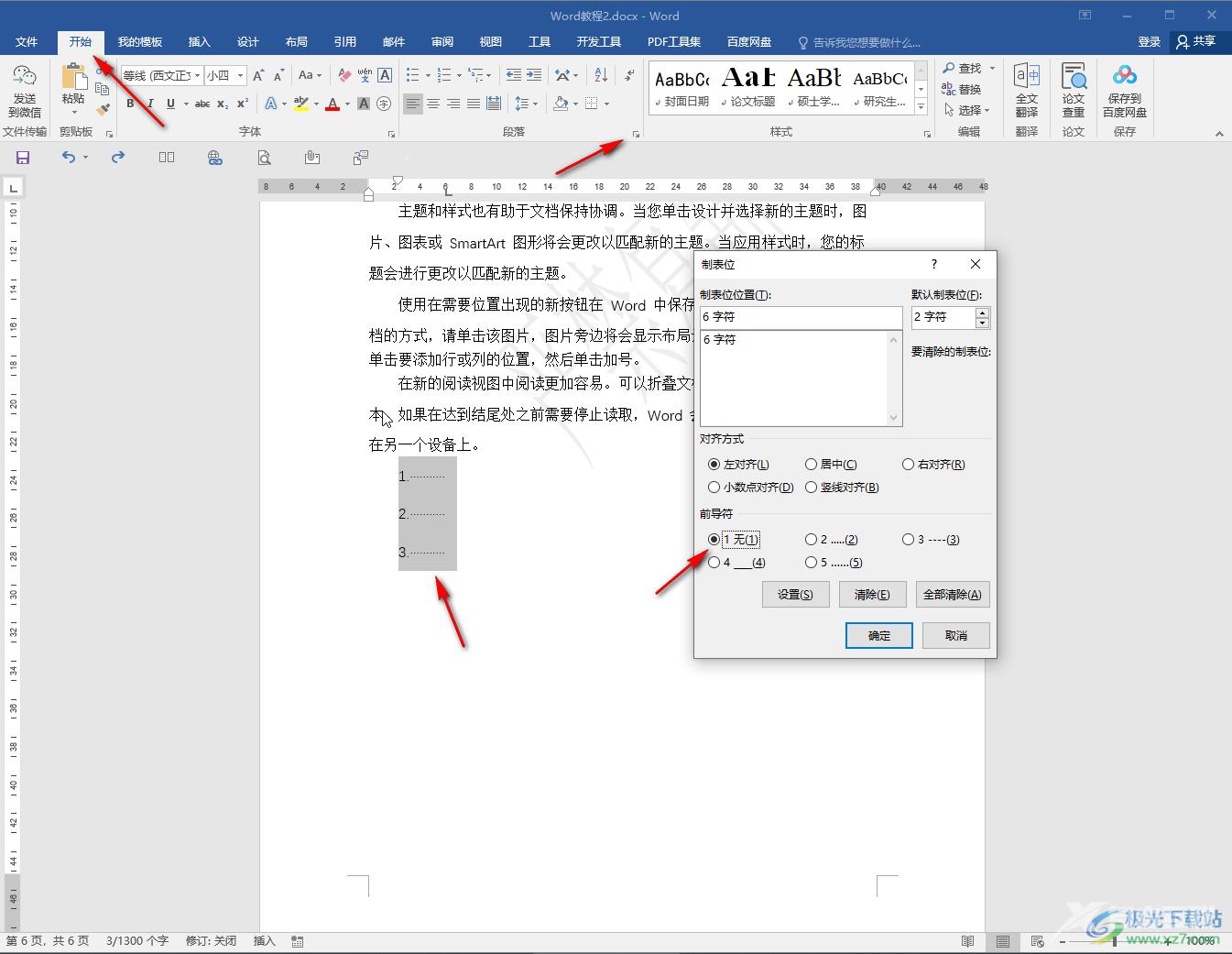
Task: Click the Shrink Font icon
Action: pos(278,75)
